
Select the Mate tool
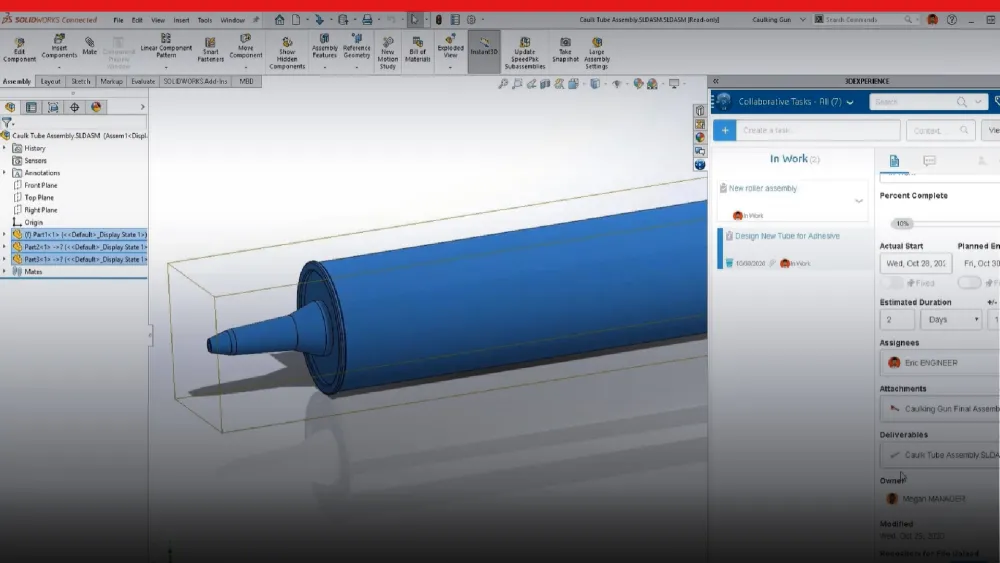point(90,45)
